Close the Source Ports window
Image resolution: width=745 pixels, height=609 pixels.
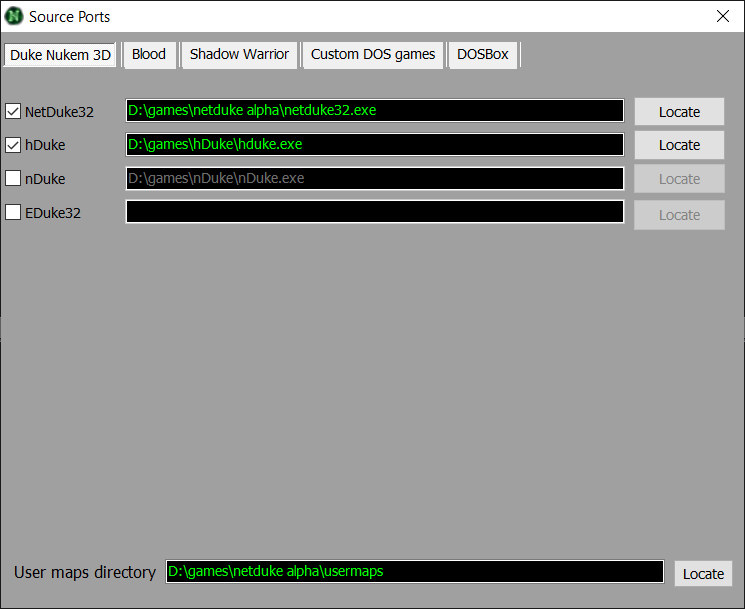click(x=723, y=16)
